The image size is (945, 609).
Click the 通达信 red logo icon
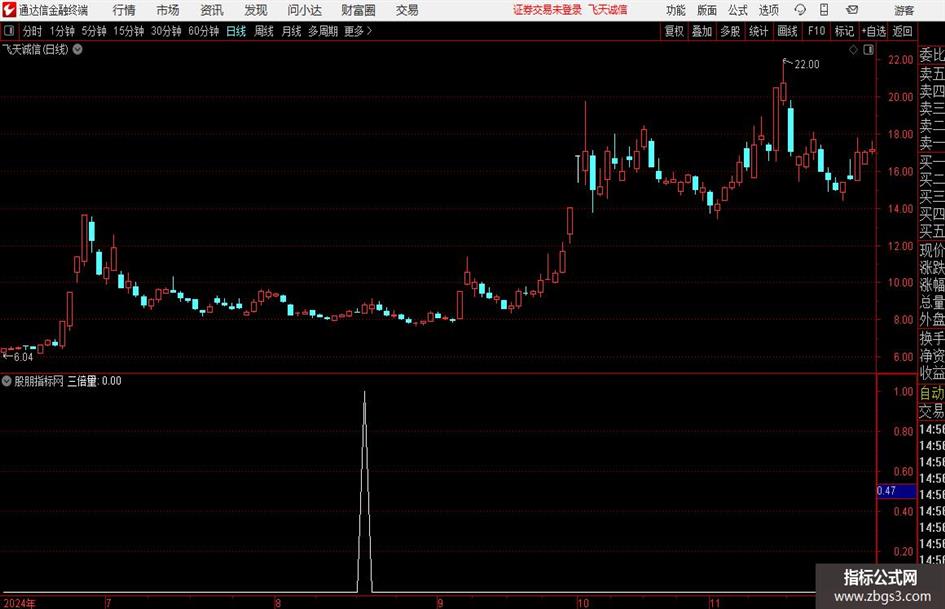[x=9, y=10]
